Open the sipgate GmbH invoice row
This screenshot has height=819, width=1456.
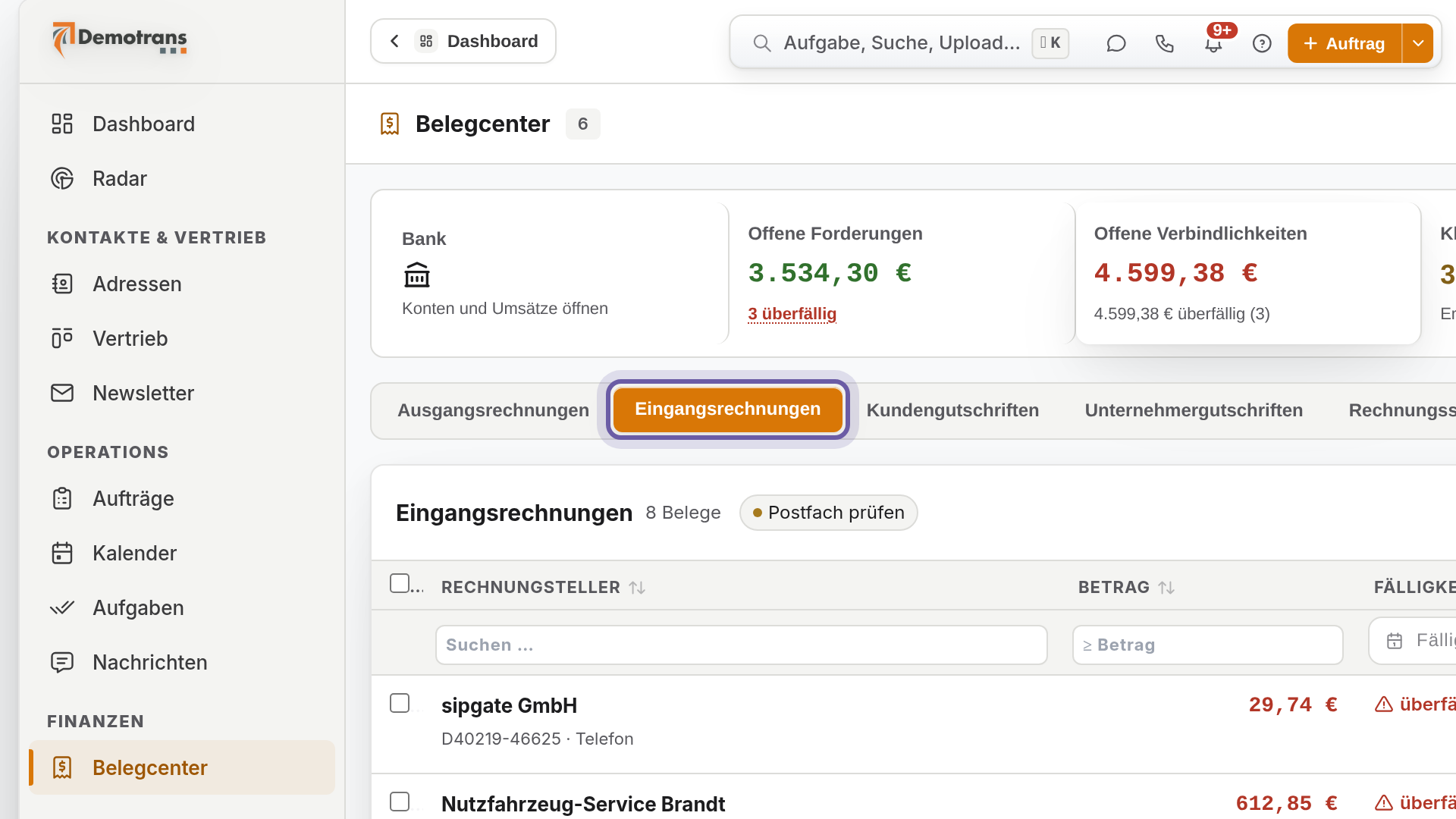pyautogui.click(x=914, y=724)
